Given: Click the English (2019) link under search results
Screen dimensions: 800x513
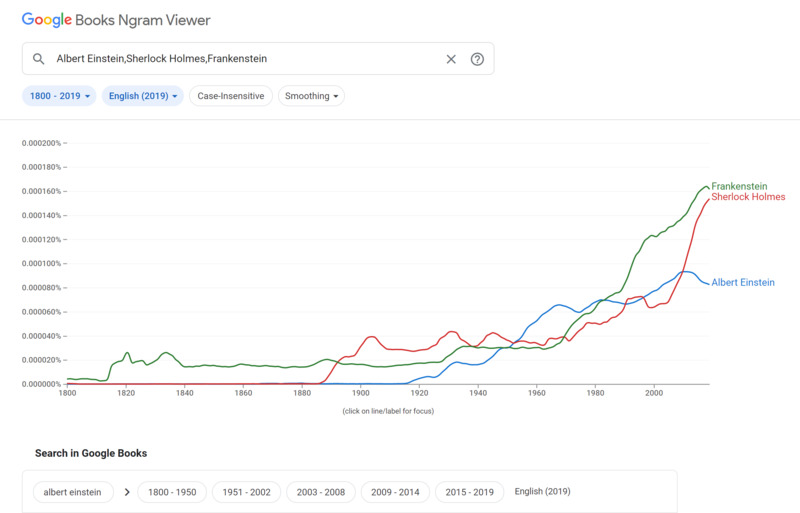Looking at the screenshot, I should click(542, 492).
